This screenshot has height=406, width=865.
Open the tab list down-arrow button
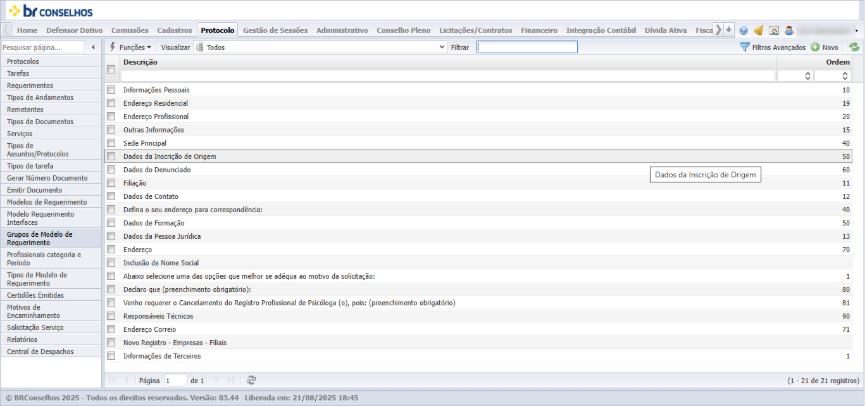click(729, 30)
